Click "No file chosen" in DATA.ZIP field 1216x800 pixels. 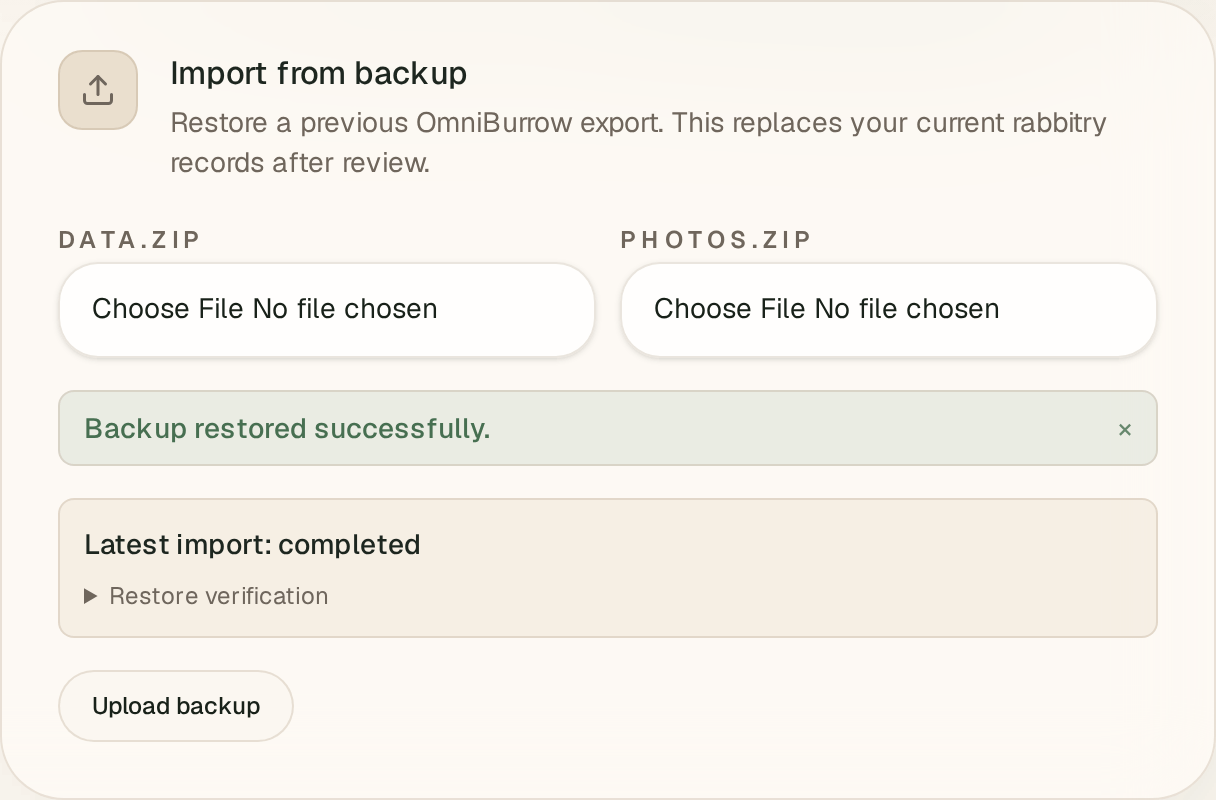coord(345,309)
